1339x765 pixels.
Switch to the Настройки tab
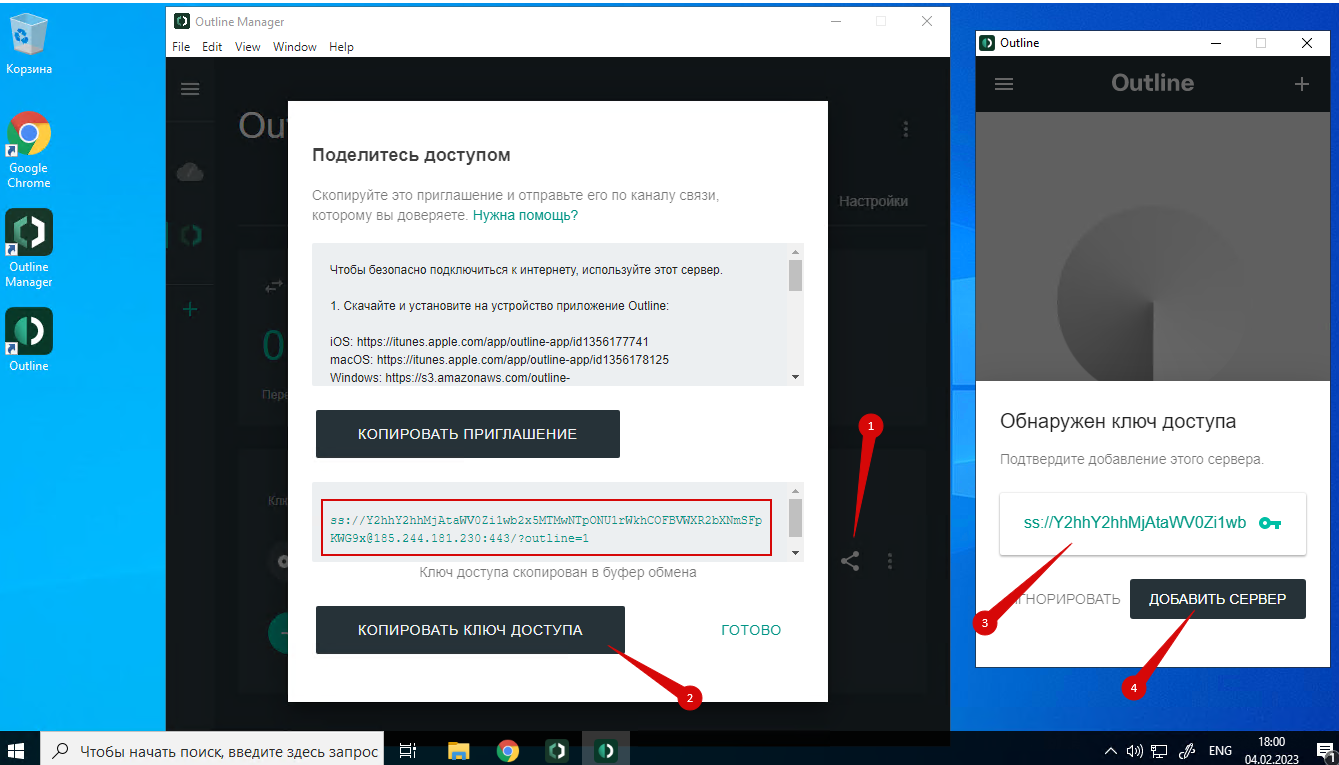coord(873,201)
